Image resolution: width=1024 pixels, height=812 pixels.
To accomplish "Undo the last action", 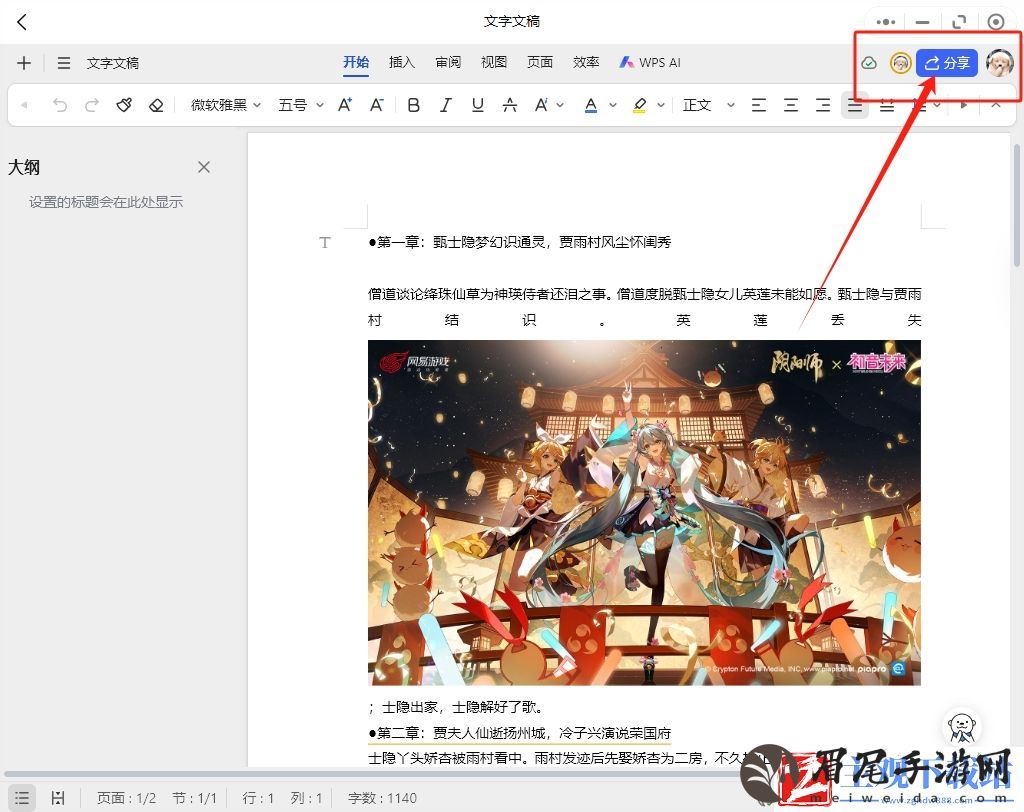I will coord(60,105).
